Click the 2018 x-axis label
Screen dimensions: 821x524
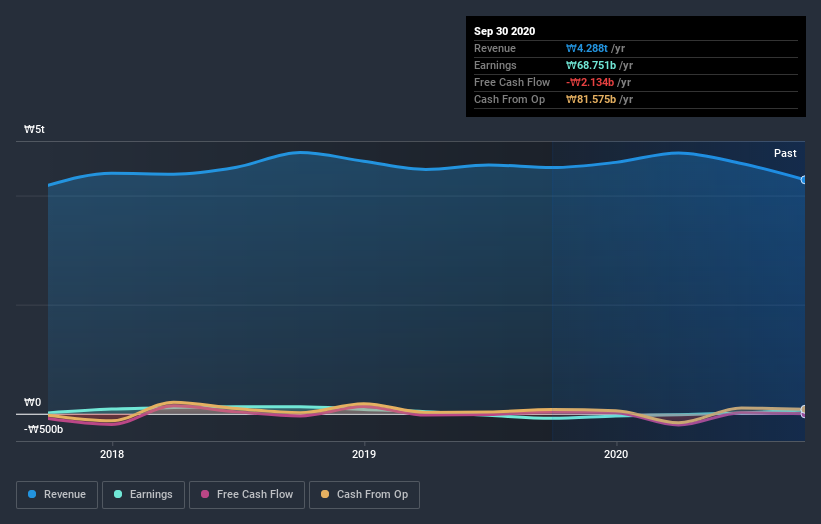click(x=112, y=454)
